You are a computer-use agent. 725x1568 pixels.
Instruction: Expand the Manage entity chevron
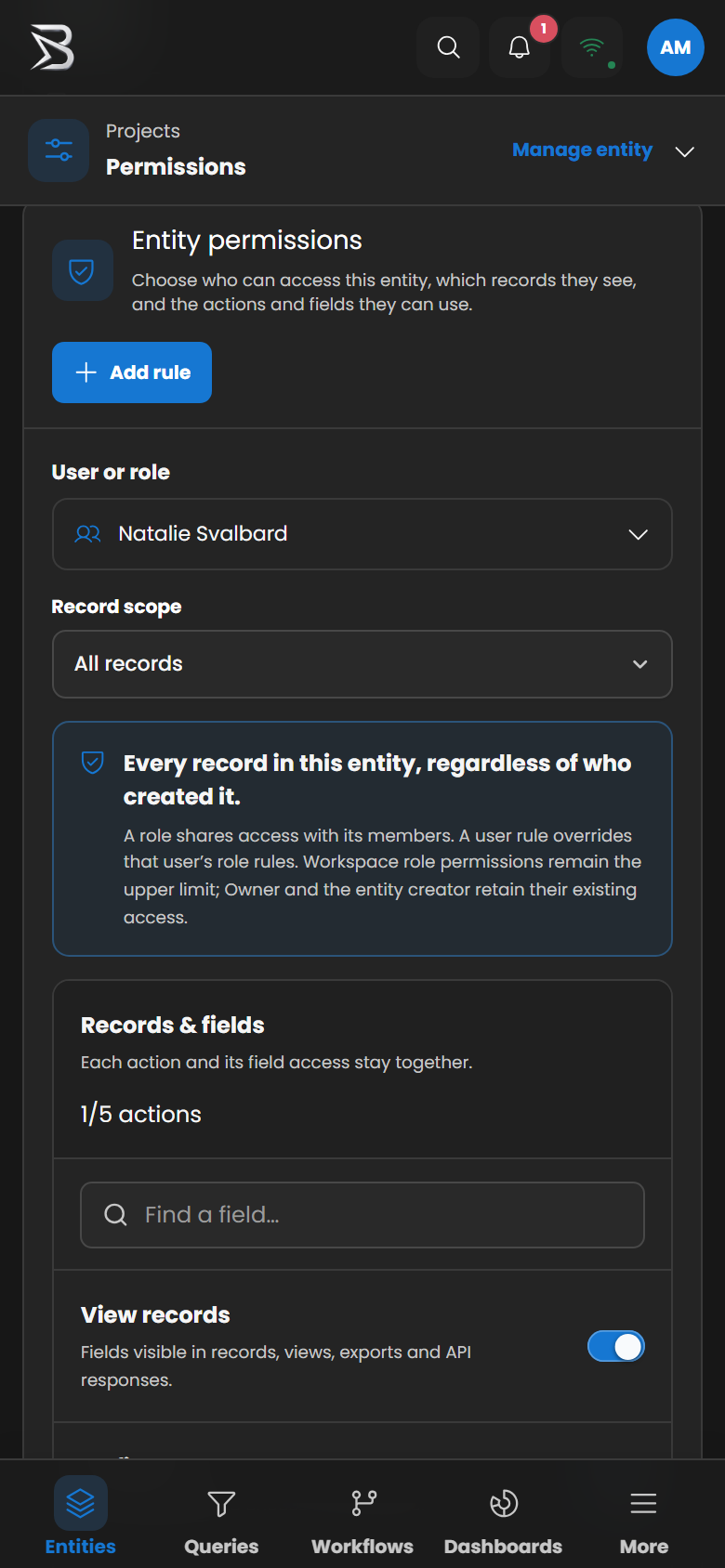(x=685, y=151)
